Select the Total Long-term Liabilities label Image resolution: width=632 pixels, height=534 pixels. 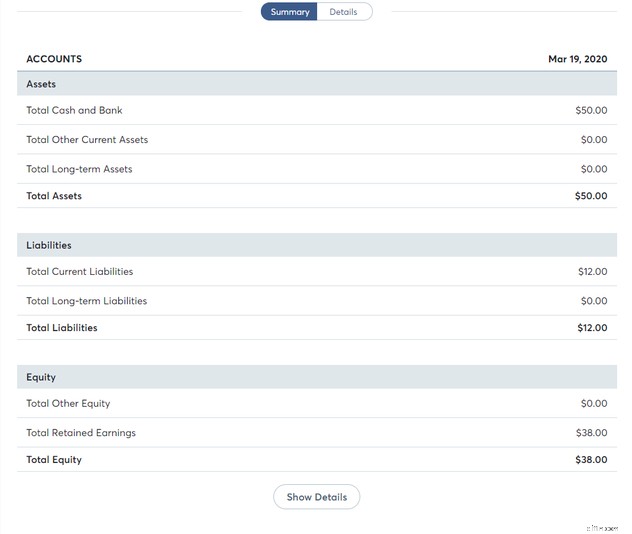pyautogui.click(x=86, y=301)
